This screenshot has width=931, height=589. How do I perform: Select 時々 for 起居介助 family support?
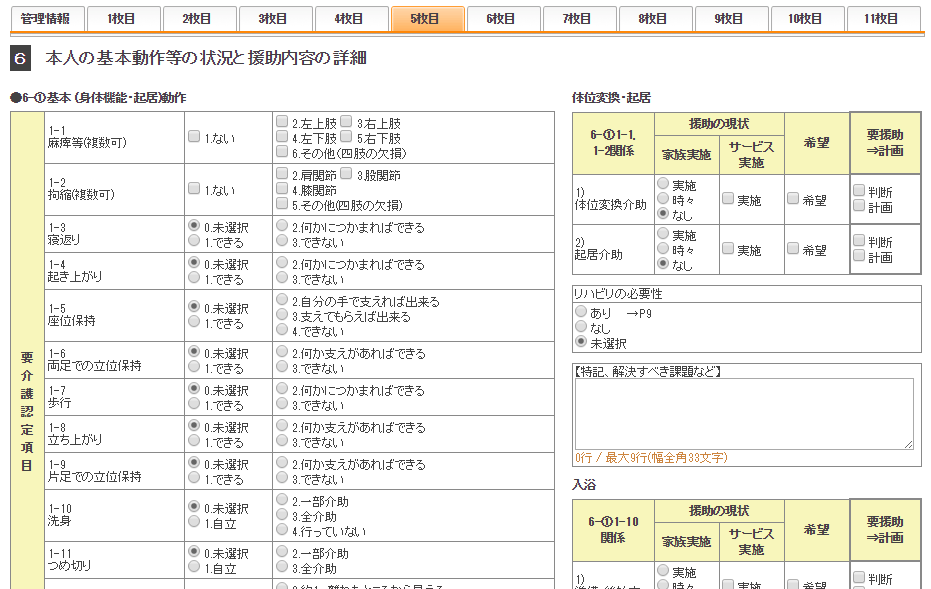click(663, 251)
